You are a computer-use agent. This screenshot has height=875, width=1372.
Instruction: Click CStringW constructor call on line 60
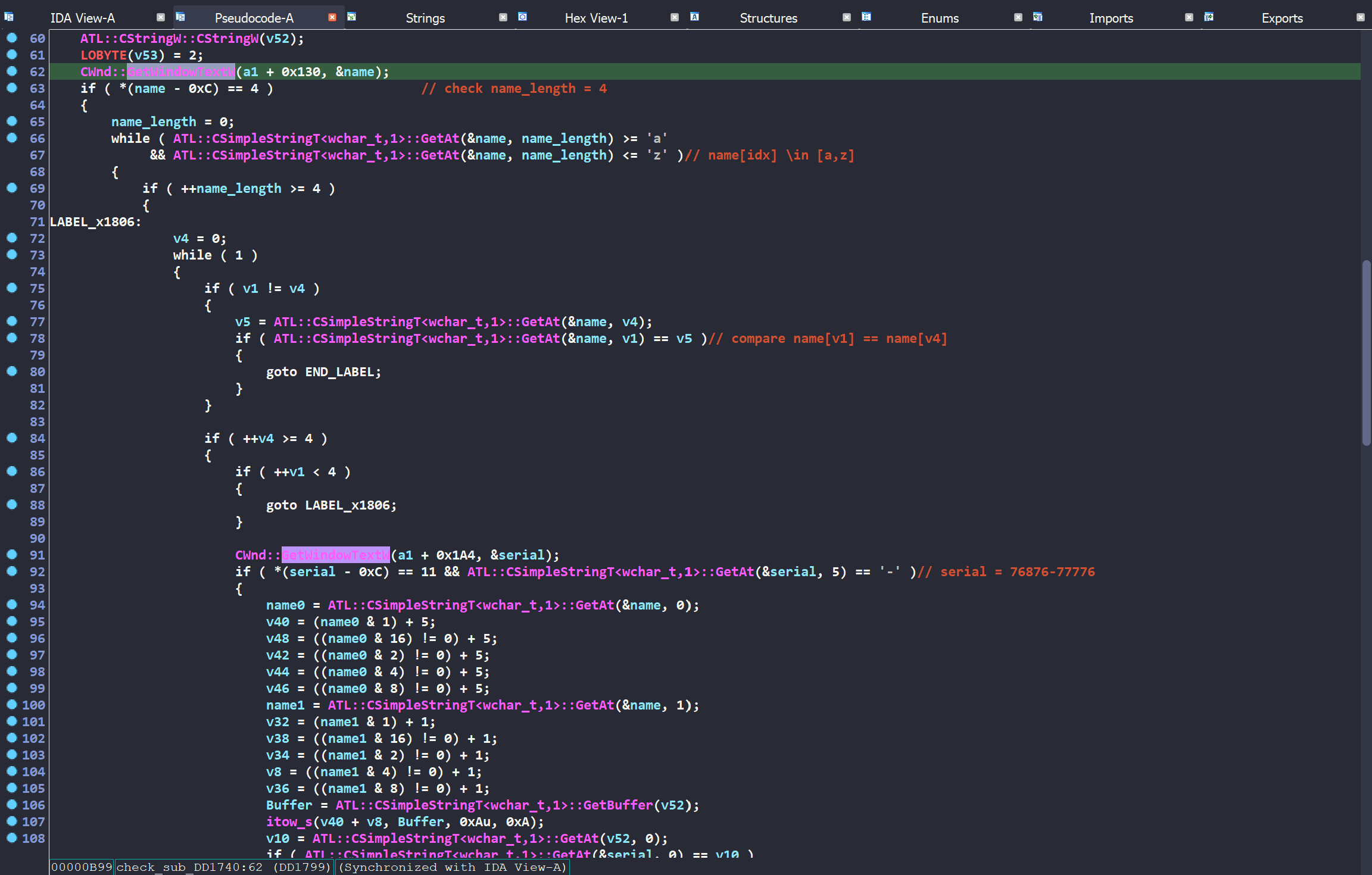[x=169, y=38]
